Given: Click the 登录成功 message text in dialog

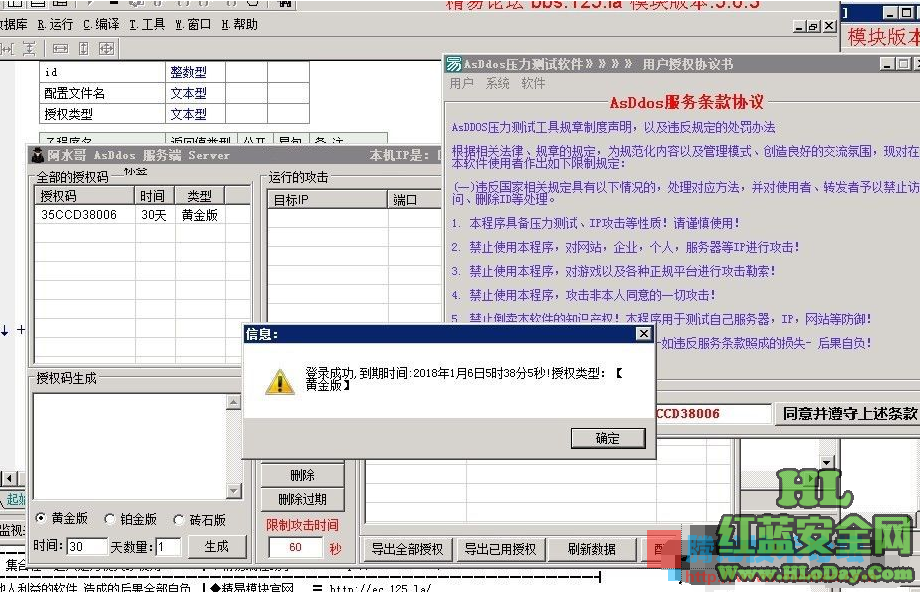Looking at the screenshot, I should pos(464,378).
